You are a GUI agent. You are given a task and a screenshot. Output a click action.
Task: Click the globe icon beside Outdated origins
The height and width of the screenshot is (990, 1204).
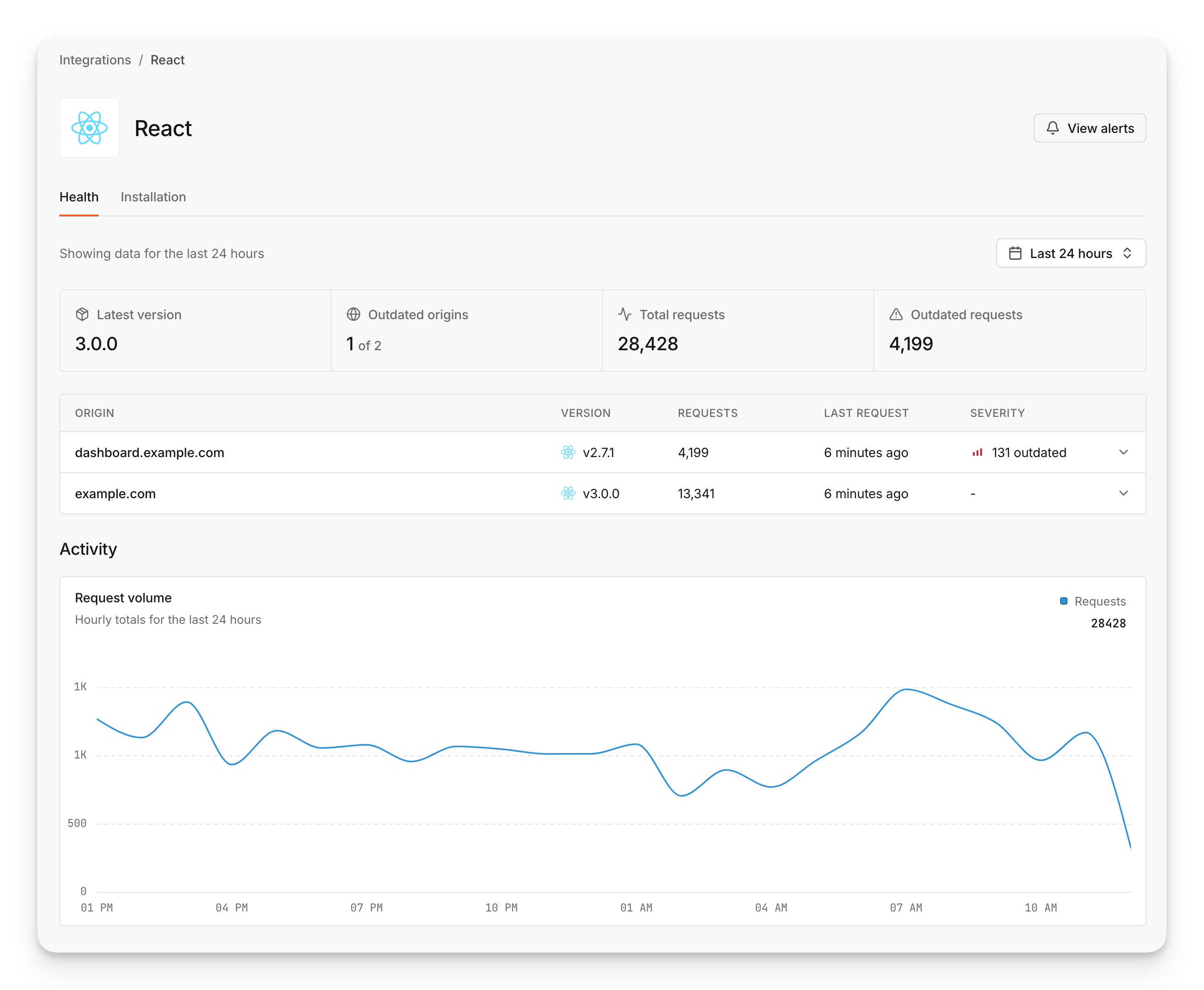[x=353, y=314]
